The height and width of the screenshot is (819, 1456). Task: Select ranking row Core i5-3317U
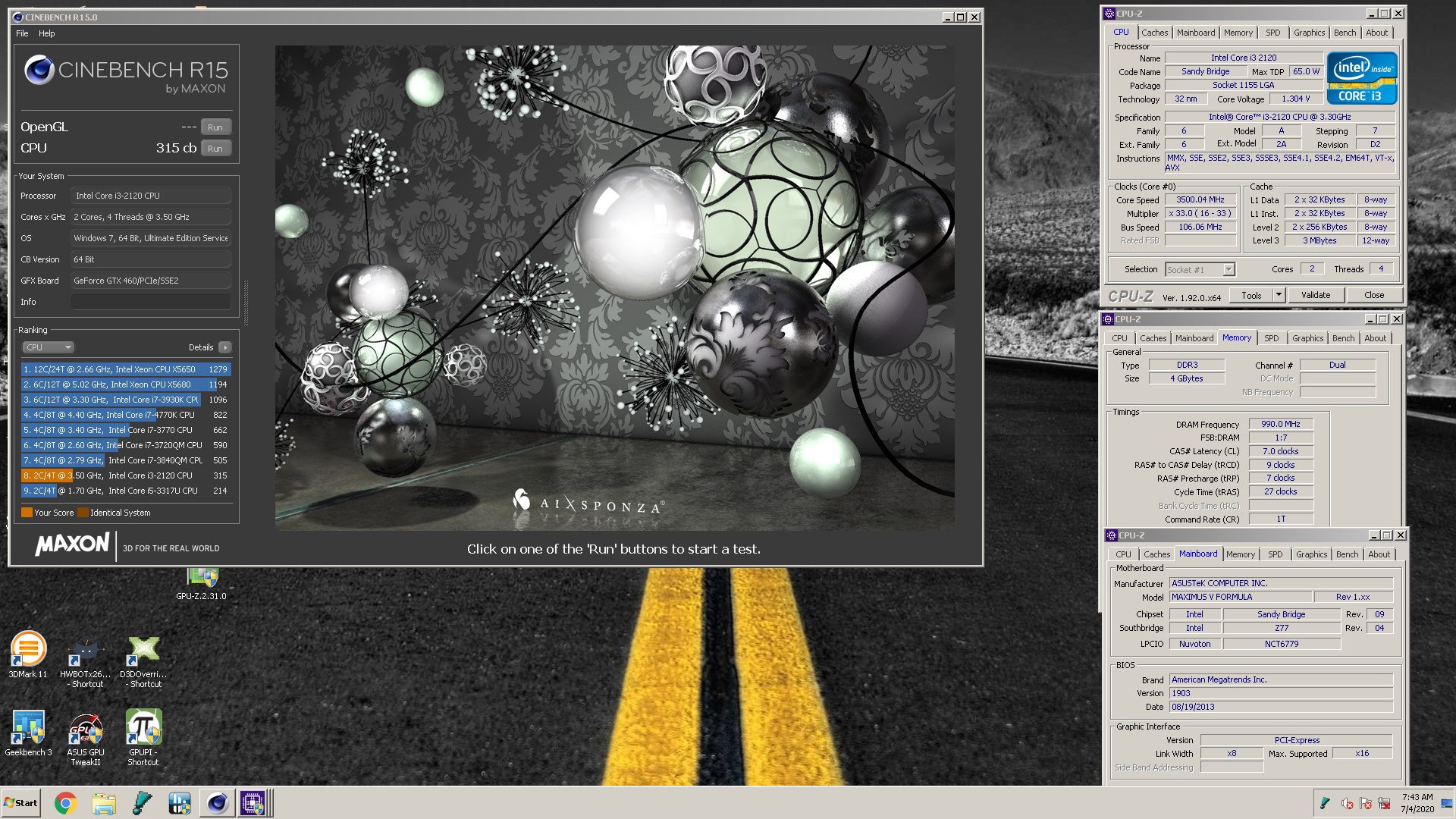pyautogui.click(x=126, y=491)
